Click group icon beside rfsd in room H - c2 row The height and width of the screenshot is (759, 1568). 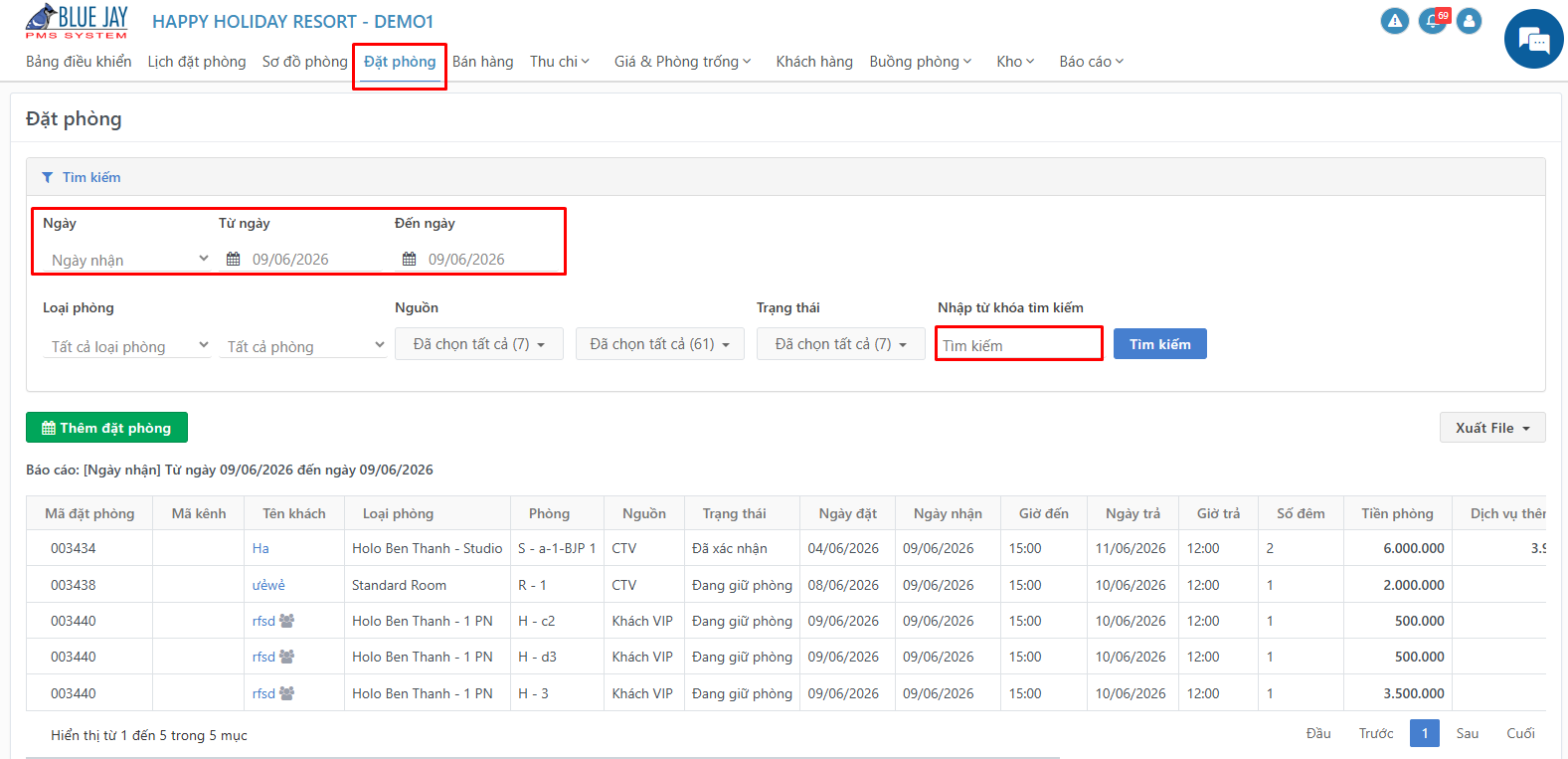286,621
